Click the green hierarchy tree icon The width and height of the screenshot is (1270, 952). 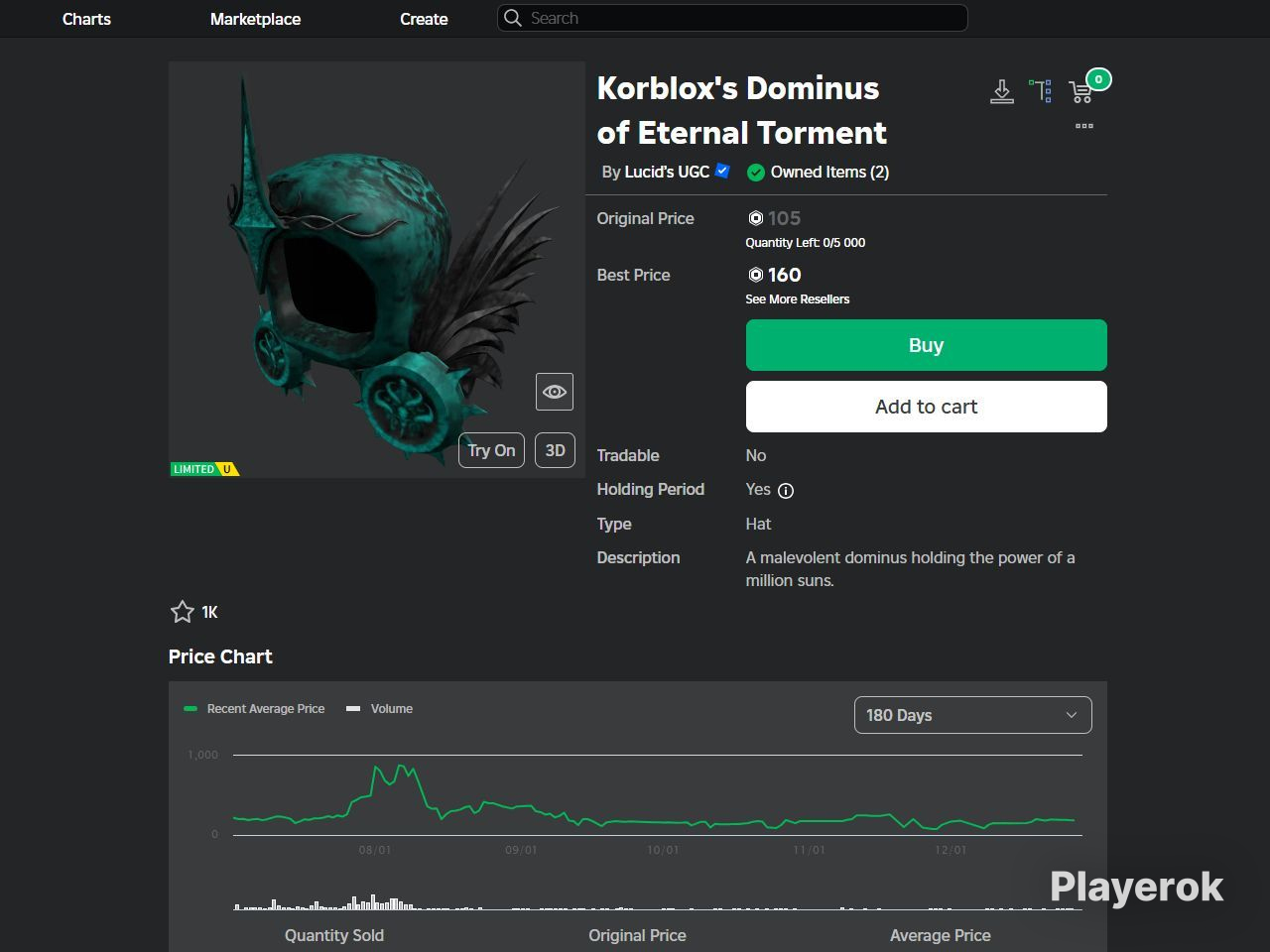(1040, 91)
